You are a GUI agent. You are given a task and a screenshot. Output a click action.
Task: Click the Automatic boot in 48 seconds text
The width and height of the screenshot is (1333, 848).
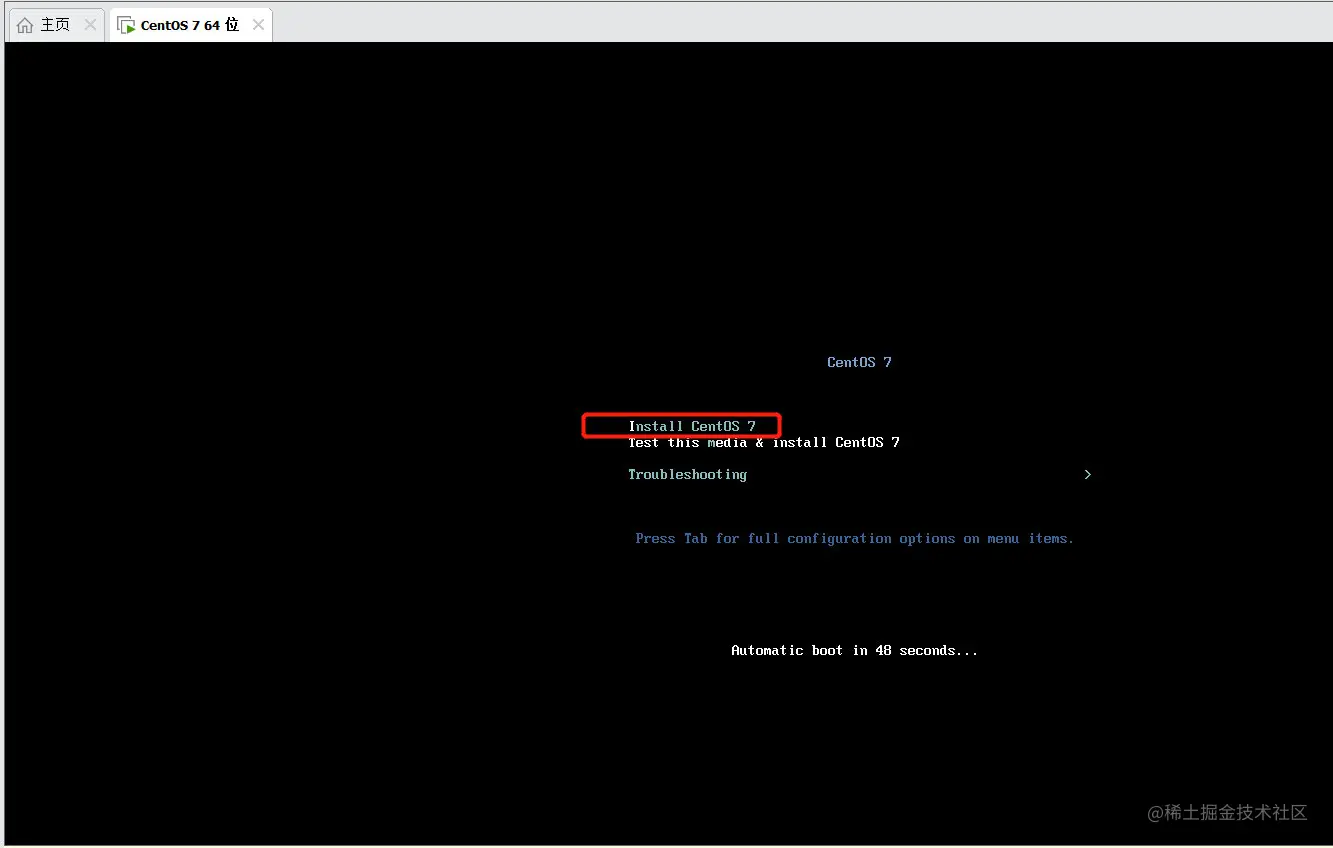(x=855, y=650)
